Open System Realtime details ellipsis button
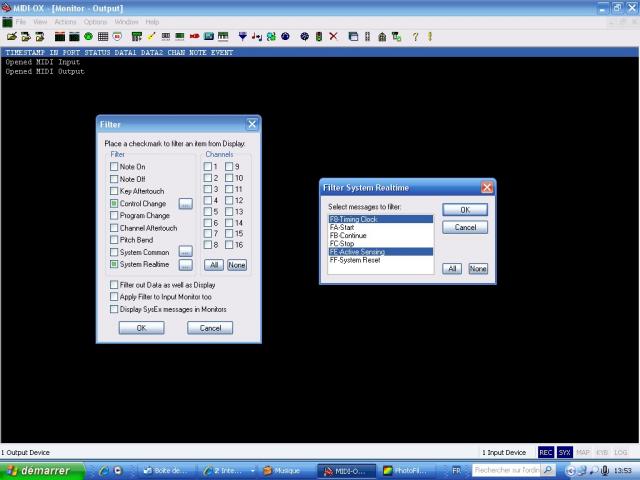Screen dimensions: 640x480 pos(186,265)
